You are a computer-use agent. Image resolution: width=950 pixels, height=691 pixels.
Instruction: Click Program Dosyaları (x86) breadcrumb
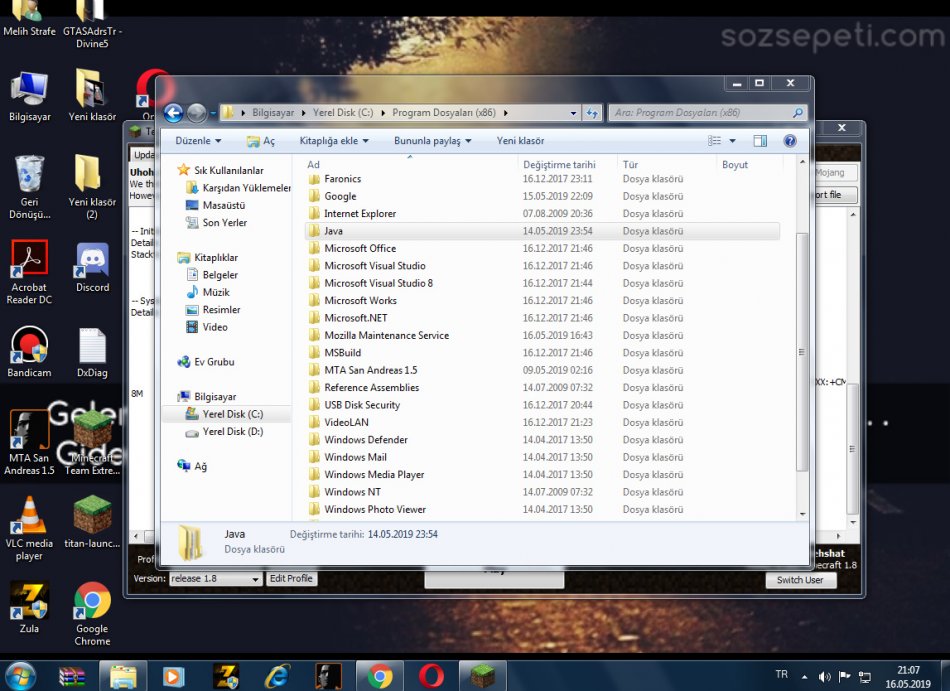point(444,113)
